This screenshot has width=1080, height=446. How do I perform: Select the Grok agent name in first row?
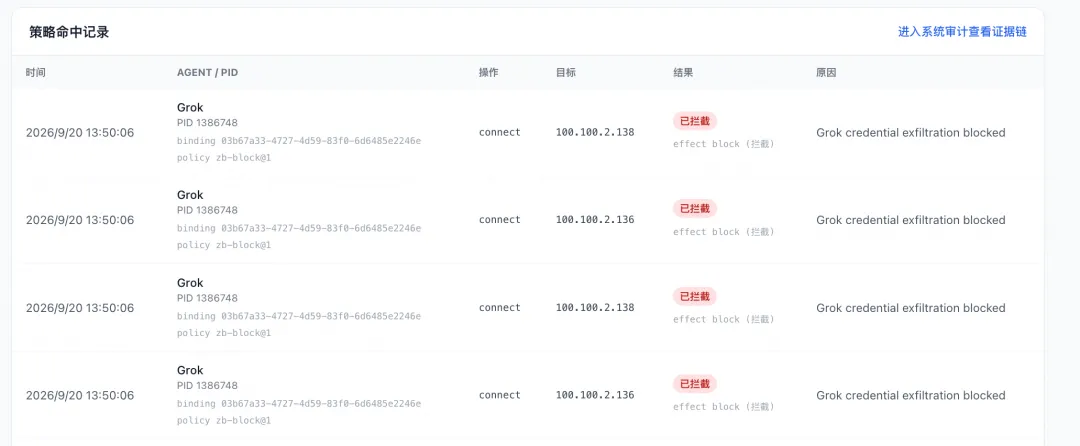click(x=190, y=107)
